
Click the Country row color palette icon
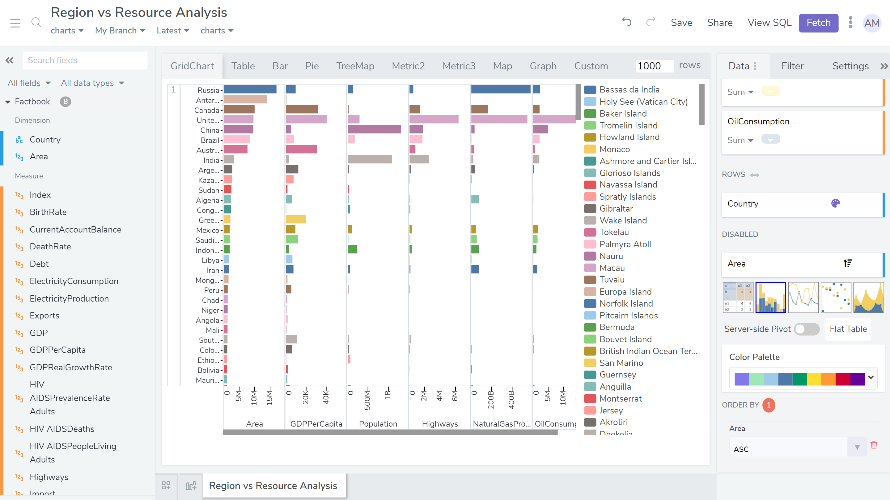[836, 204]
